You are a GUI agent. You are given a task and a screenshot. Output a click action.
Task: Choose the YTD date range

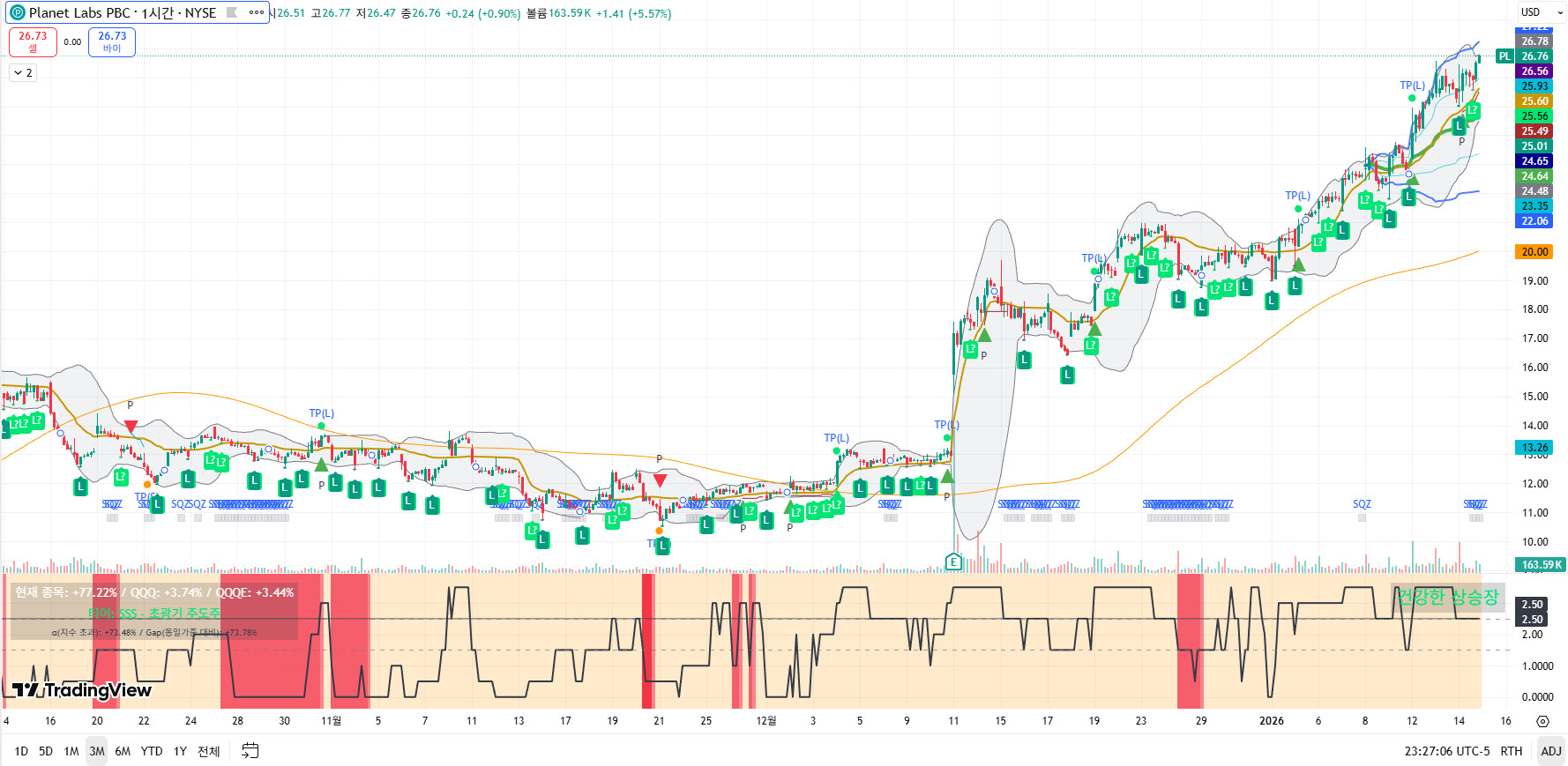point(152,751)
